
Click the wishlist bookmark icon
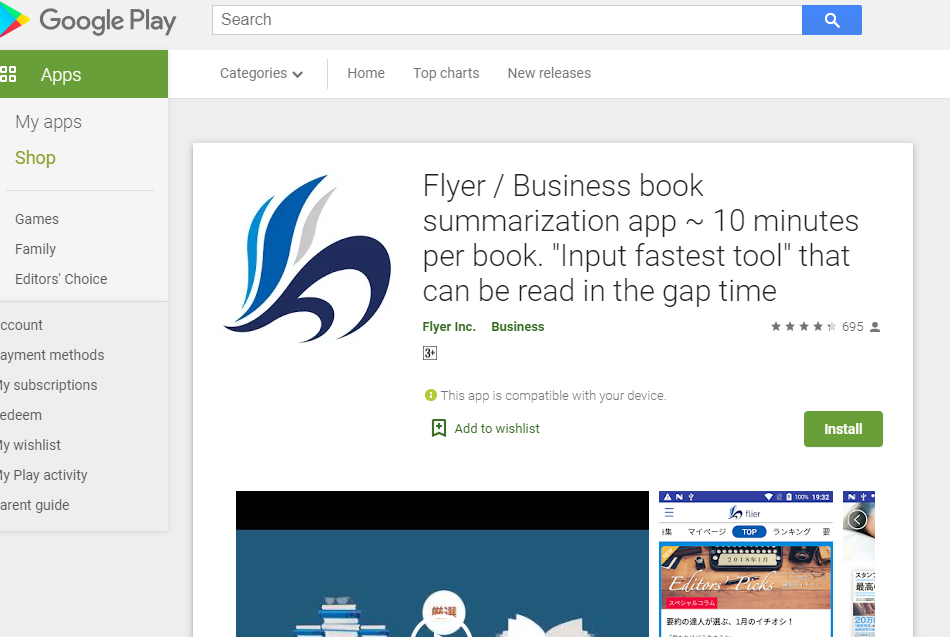click(x=438, y=428)
